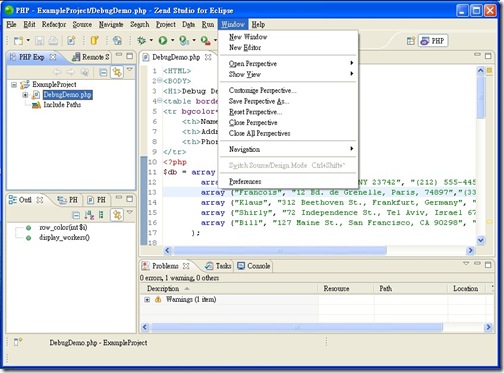Select DebugDemo.php in PHP Explorer
The width and height of the screenshot is (504, 373).
(68, 95)
